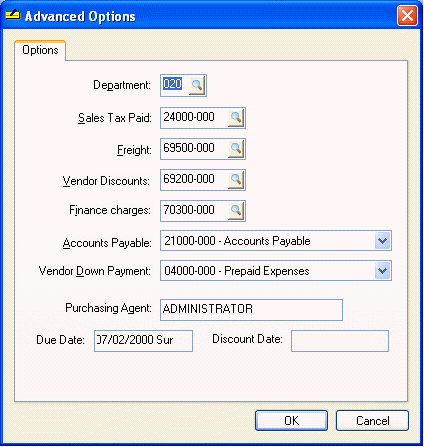Open the Department lookup magnifier
The width and height of the screenshot is (424, 447).
pos(197,86)
